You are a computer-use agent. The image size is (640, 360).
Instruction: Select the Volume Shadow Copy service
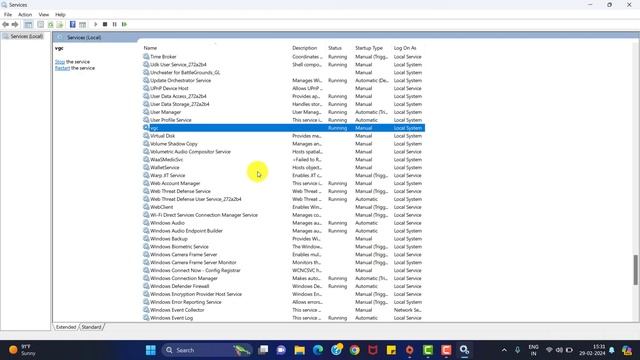[284, 144]
